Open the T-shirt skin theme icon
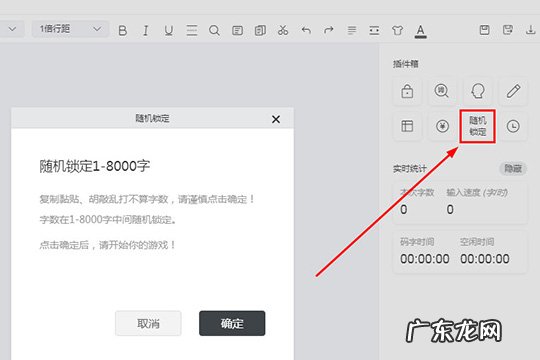 click(x=397, y=30)
